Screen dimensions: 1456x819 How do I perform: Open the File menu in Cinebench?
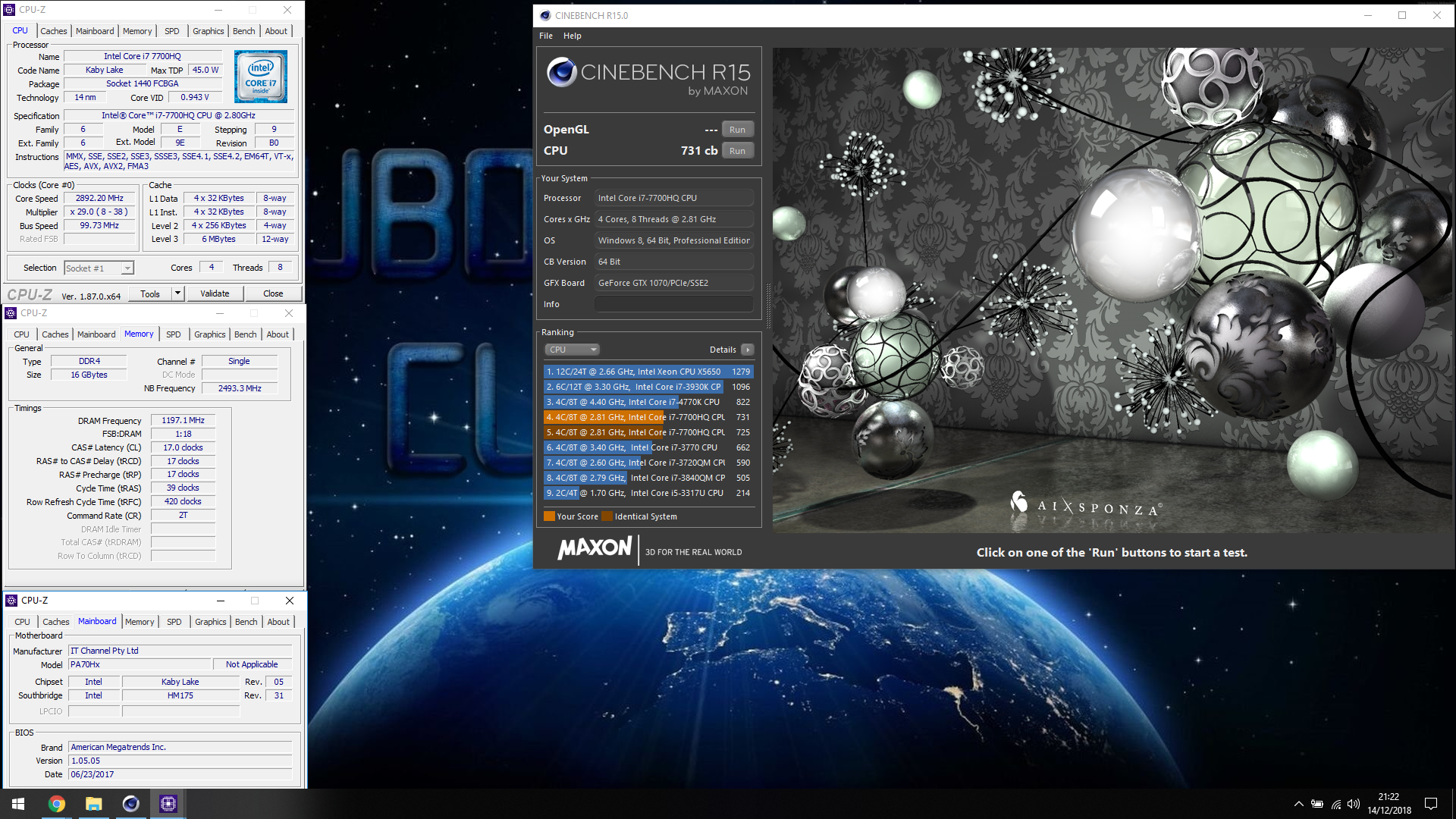point(546,36)
